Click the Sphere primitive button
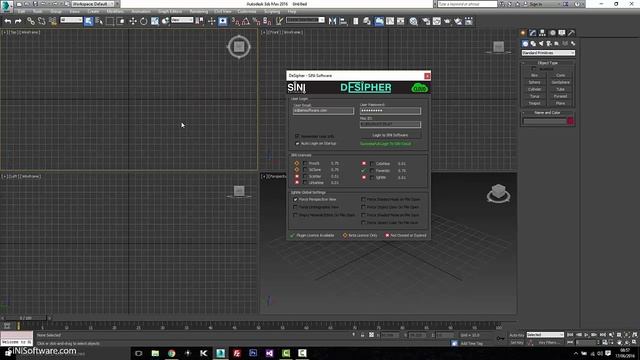640x360 pixels. [535, 82]
